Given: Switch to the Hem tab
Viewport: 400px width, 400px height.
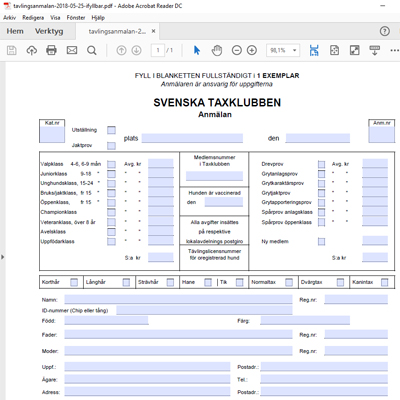Looking at the screenshot, I should click(x=15, y=31).
